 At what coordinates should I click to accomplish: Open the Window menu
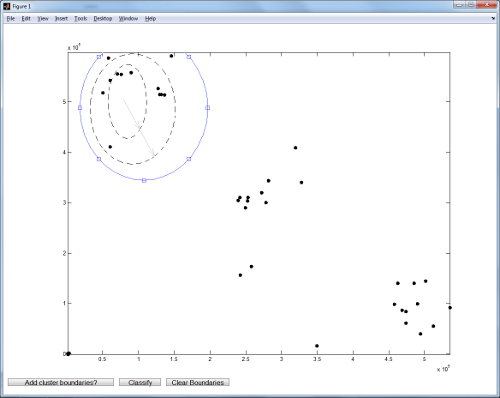pos(128,19)
